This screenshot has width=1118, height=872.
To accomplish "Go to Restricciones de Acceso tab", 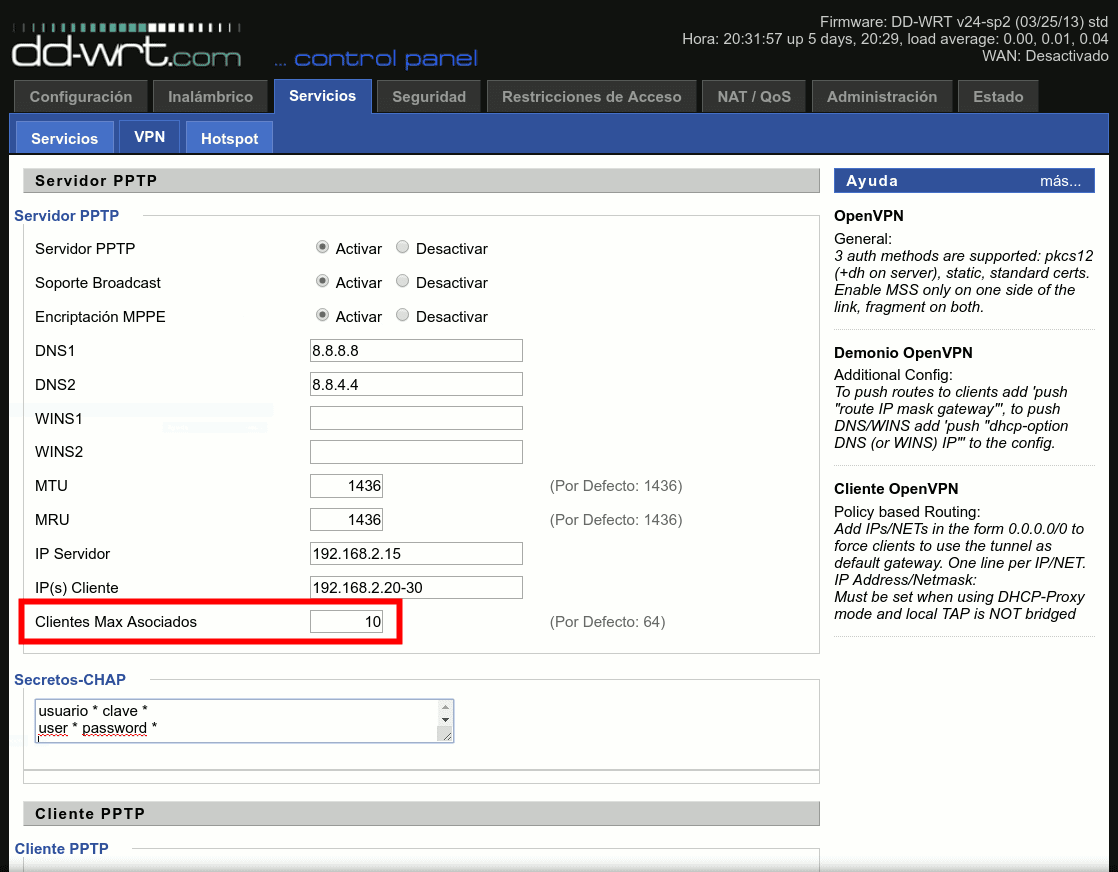I will pos(591,97).
